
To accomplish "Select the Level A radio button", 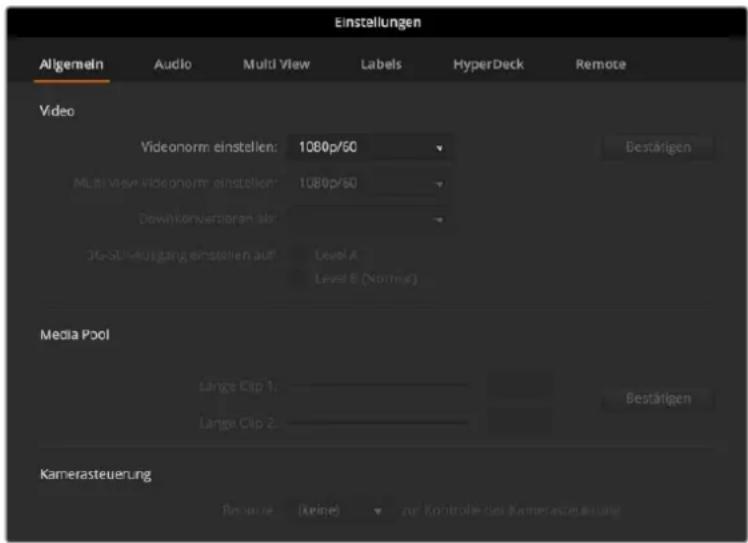I will pos(300,255).
